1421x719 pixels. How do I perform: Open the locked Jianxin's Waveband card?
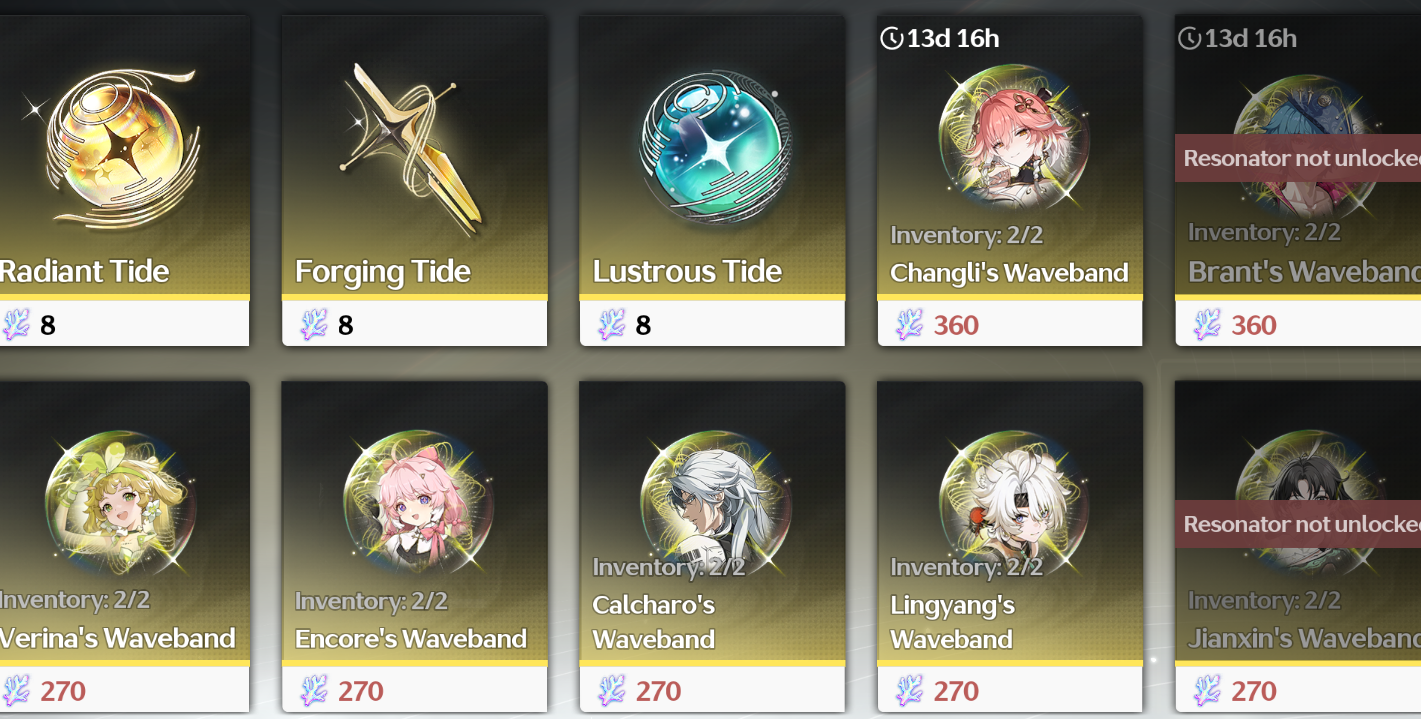click(1298, 546)
